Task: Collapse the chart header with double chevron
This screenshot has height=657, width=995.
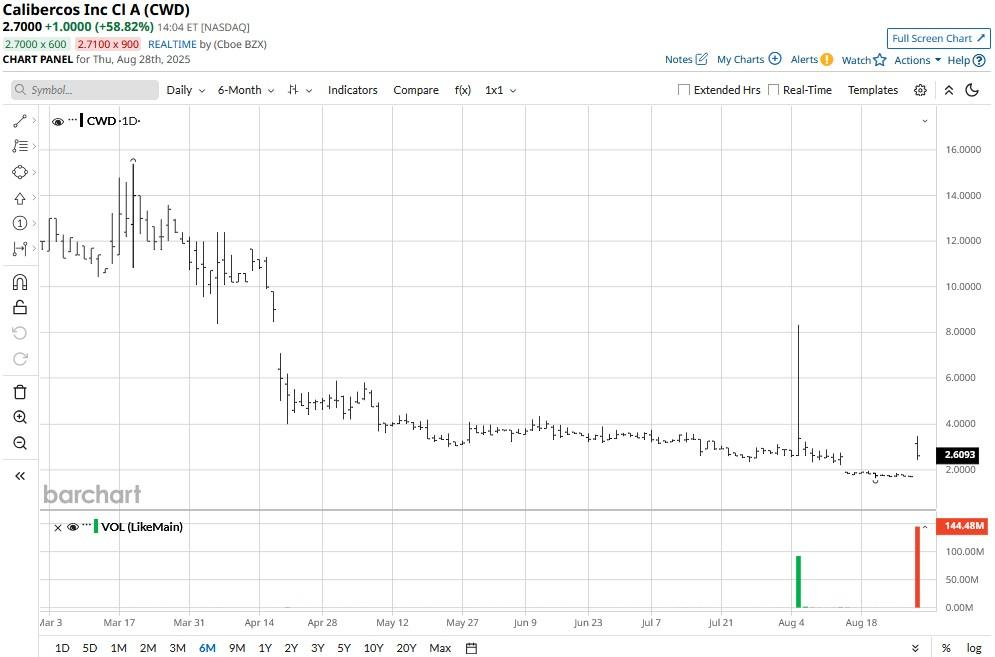Action: [x=949, y=90]
